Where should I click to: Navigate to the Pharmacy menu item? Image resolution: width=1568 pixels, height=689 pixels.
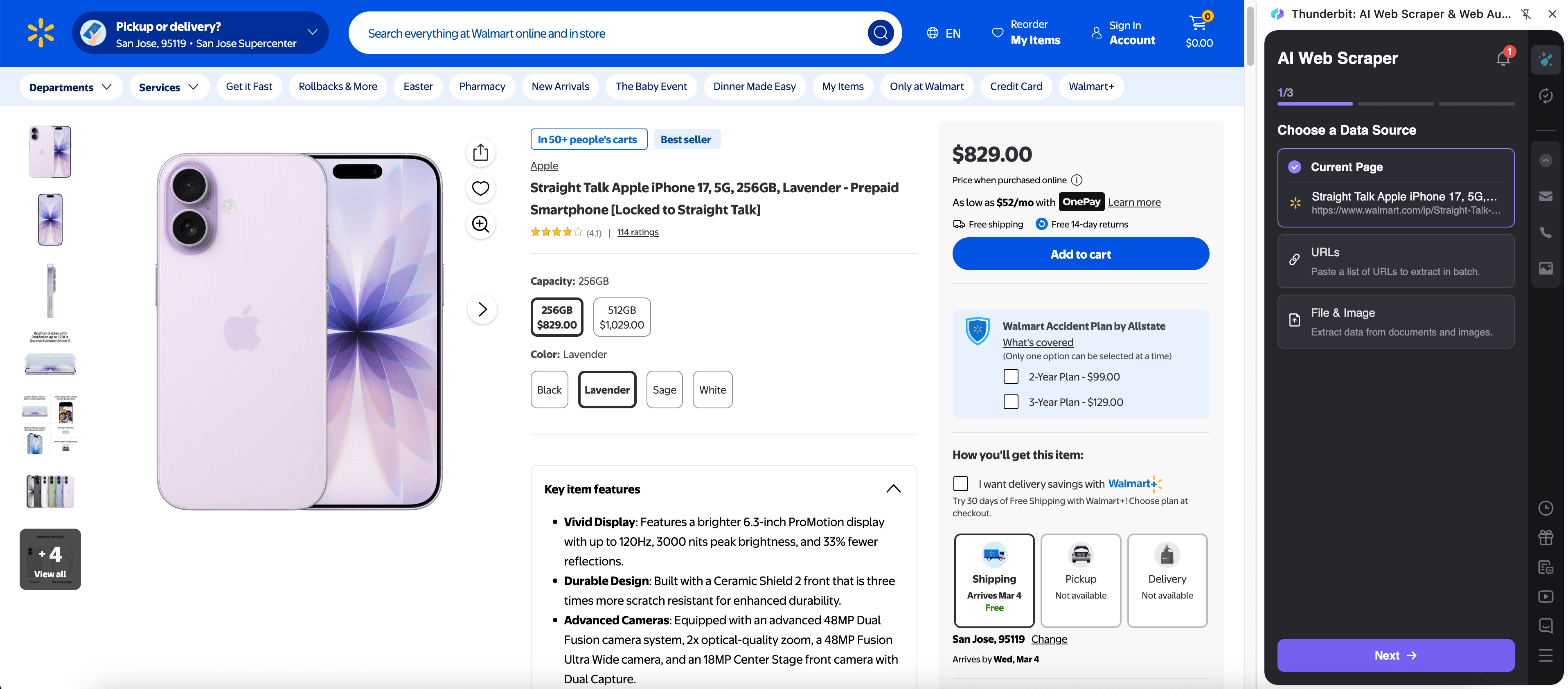[x=482, y=86]
